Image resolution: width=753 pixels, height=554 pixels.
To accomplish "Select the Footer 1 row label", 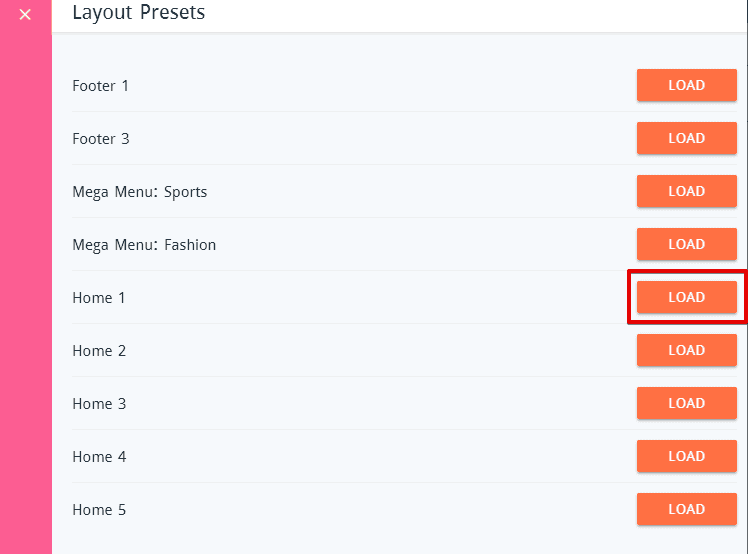I will 100,86.
